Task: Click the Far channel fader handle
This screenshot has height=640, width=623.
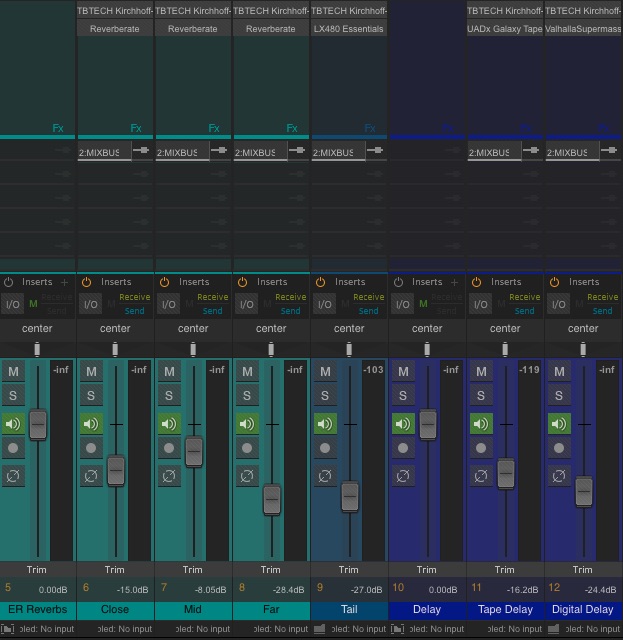Action: [271, 499]
